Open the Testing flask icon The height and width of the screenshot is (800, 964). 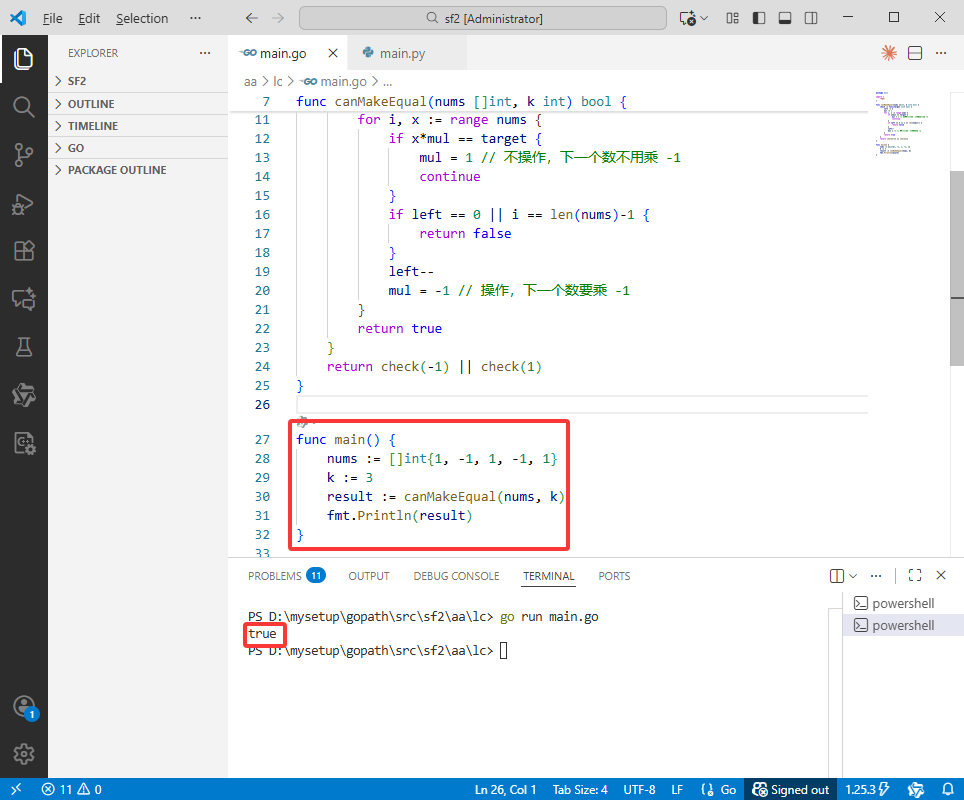tap(23, 347)
